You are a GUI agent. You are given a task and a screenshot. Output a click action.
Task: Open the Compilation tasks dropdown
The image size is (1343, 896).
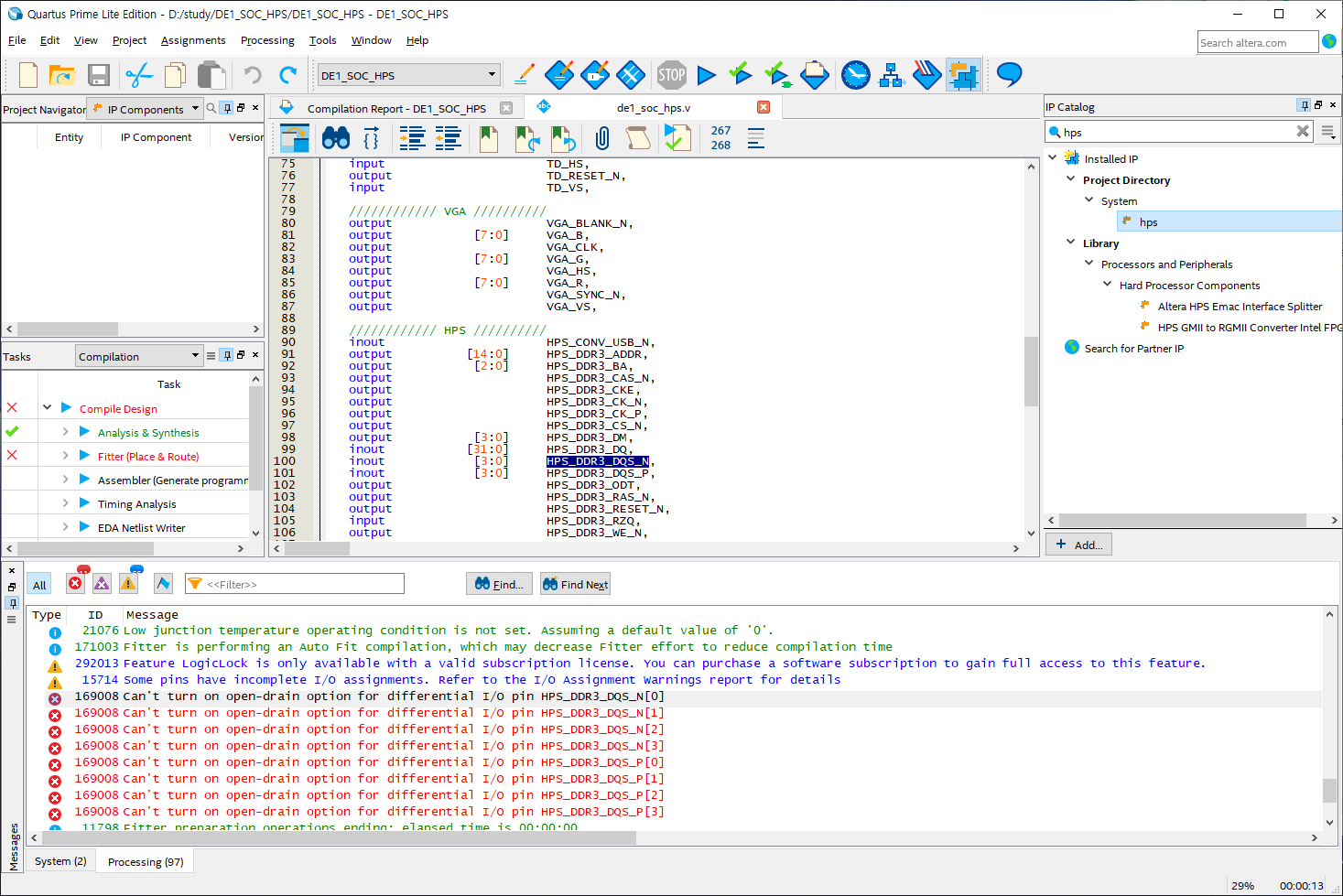pyautogui.click(x=138, y=356)
